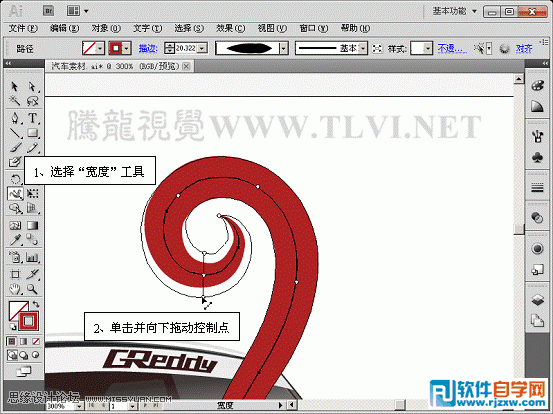
Task: Select the Pen tool
Action: coord(14,118)
